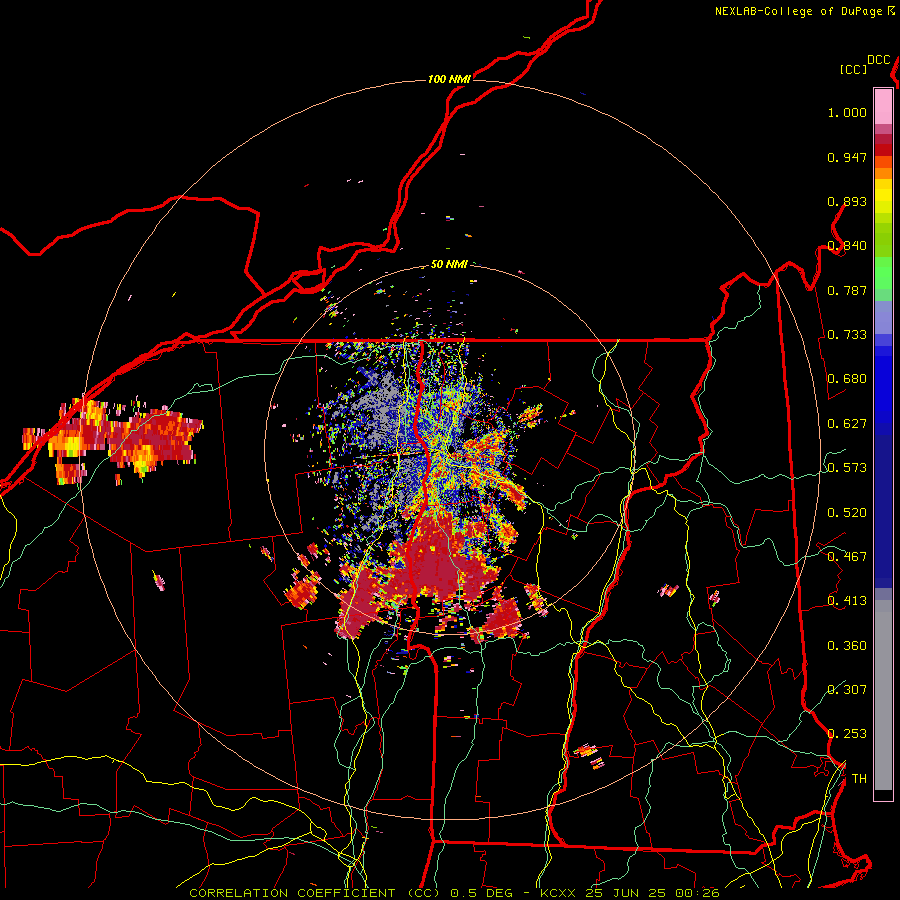This screenshot has height=900, width=900.
Task: Click the 0.733 scale value
Action: (847, 335)
